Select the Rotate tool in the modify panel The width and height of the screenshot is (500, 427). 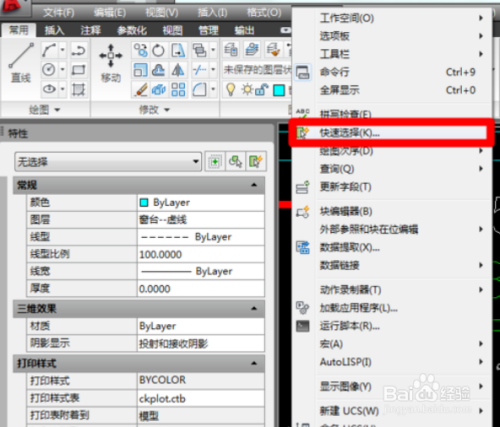159,50
